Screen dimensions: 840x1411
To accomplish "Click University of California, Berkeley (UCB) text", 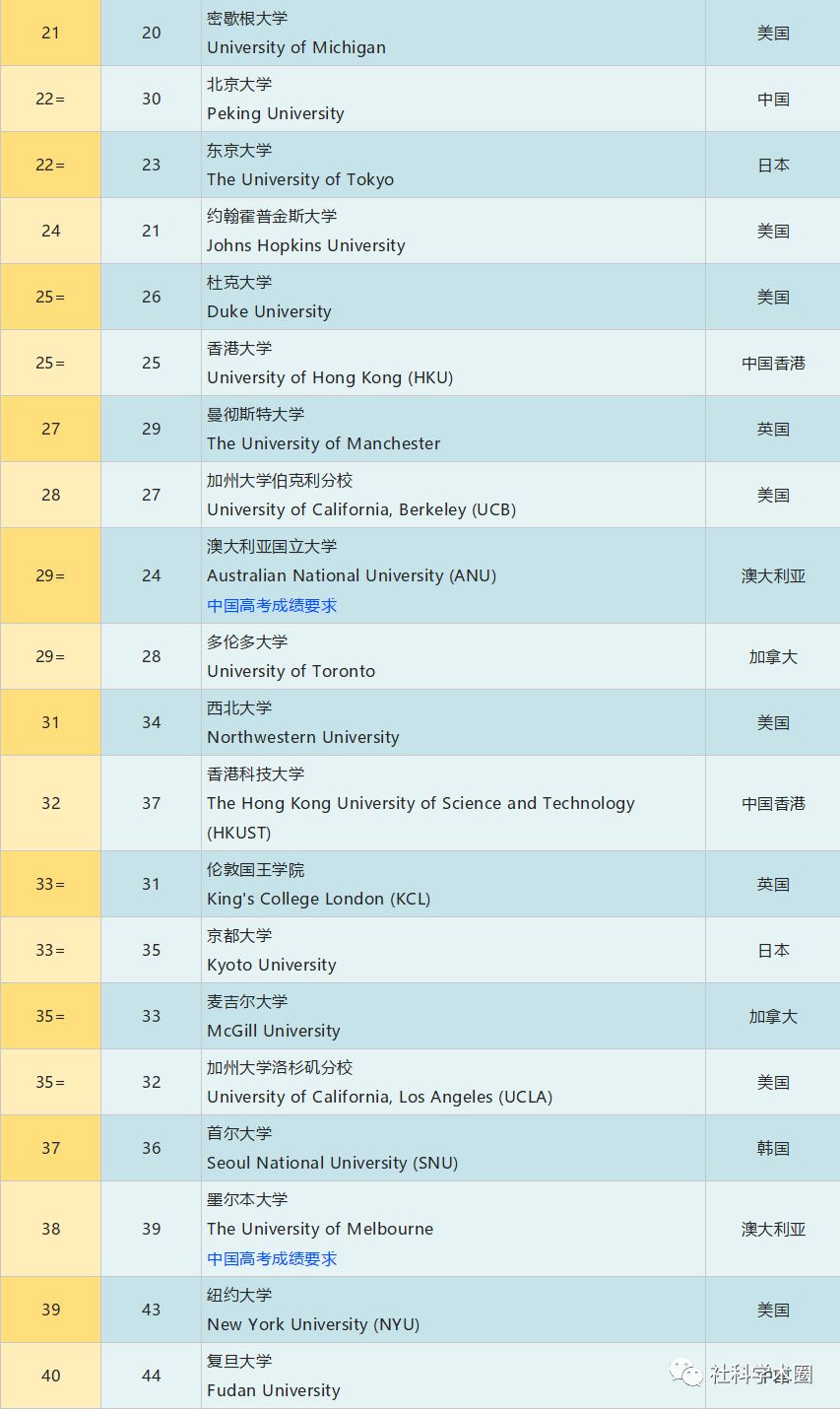I will coord(360,509).
